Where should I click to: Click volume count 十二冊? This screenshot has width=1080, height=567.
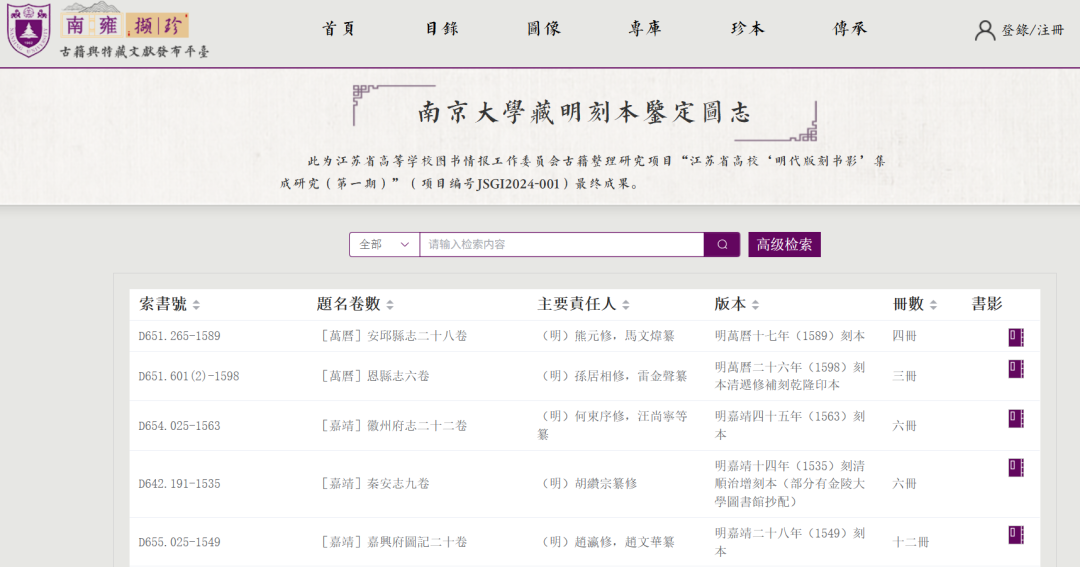point(911,542)
